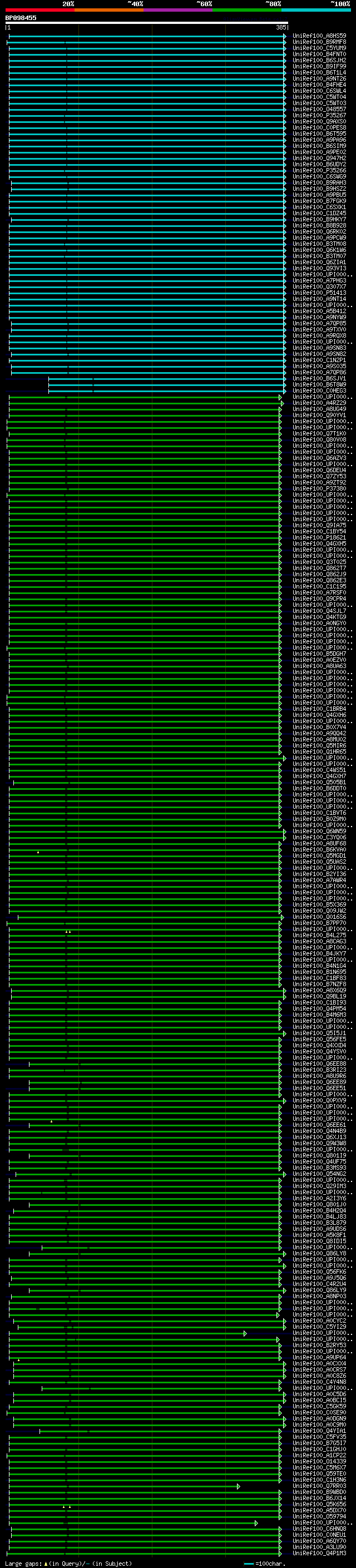The width and height of the screenshot is (356, 1568).
Task: Click the cyan alignment bar for UniRef100_A8HS59
Action: (147, 36)
